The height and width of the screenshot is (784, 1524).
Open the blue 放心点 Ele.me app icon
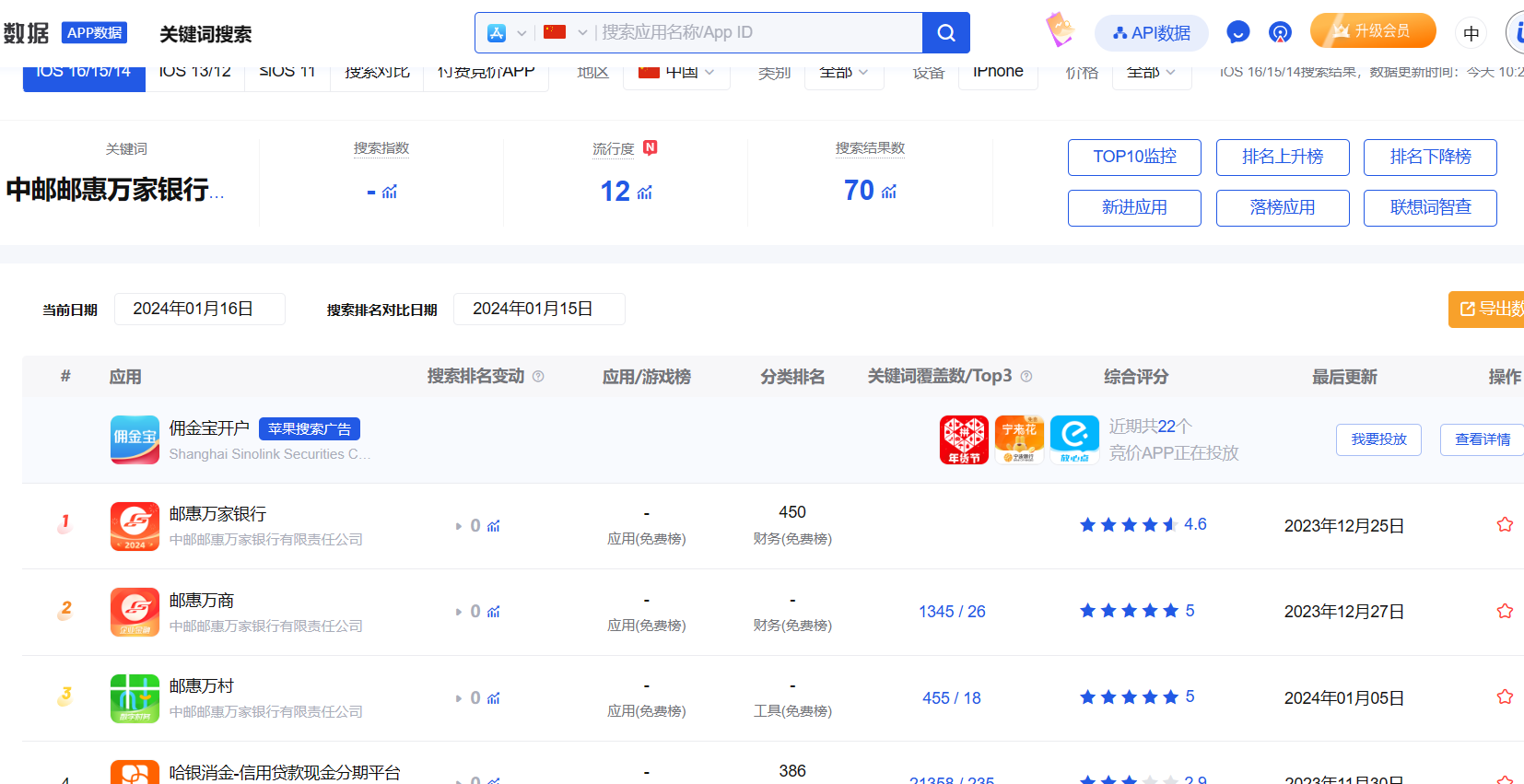[x=1074, y=439]
